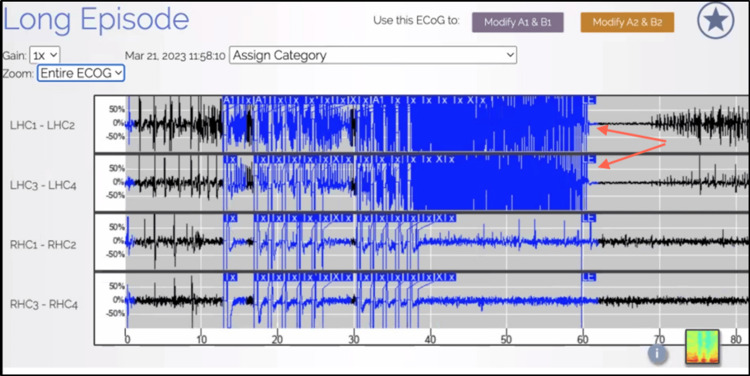Click the first A1 marker on LHC1 - LHC2
This screenshot has width=750, height=376.
tap(230, 100)
